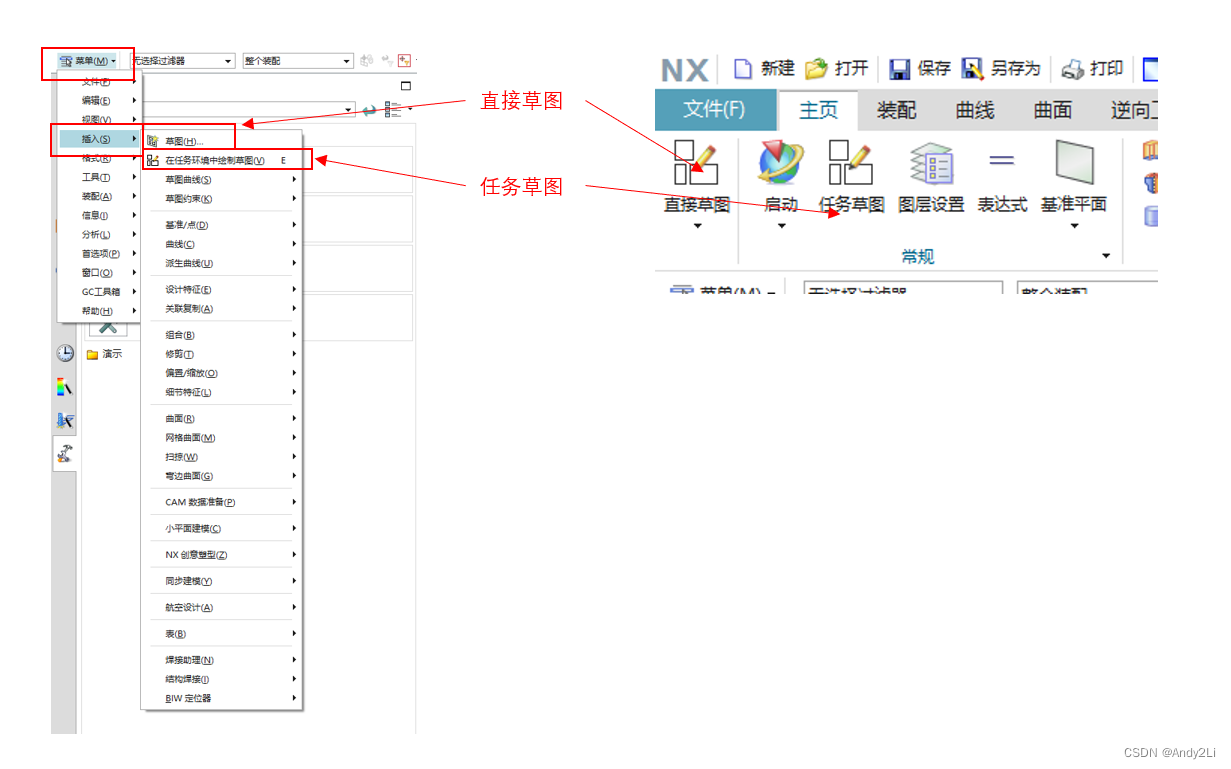
Task: Click the 保存 save floppy icon
Action: click(899, 68)
